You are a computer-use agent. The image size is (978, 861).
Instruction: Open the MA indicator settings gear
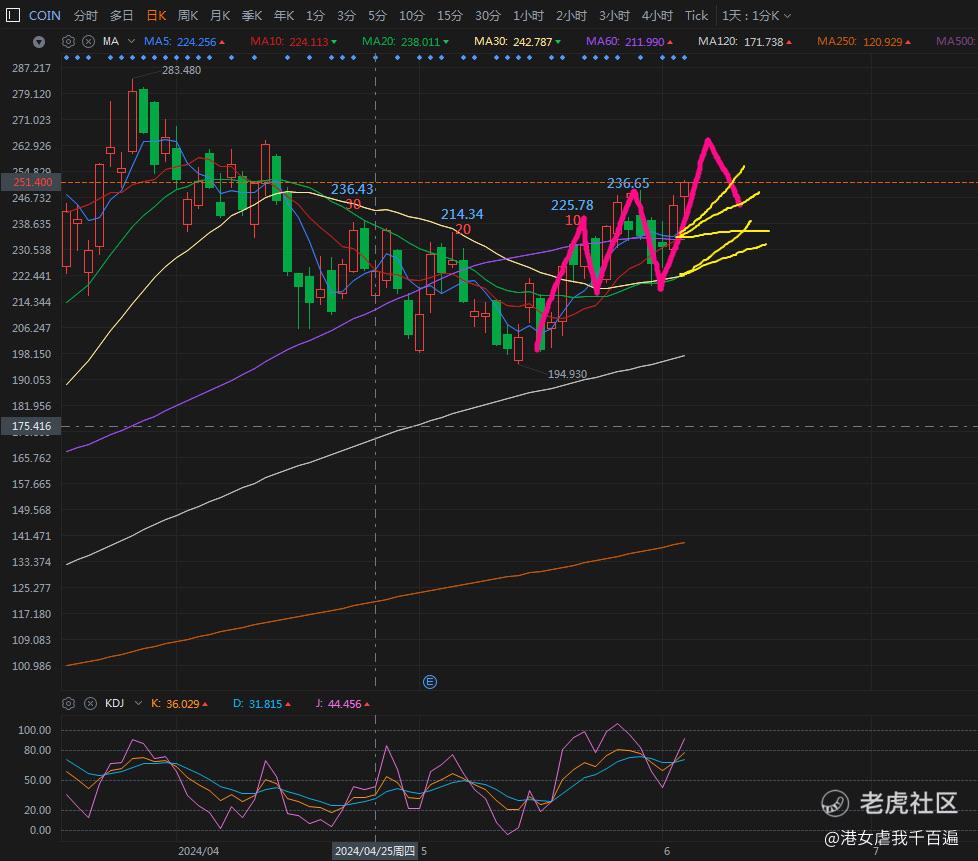click(69, 42)
